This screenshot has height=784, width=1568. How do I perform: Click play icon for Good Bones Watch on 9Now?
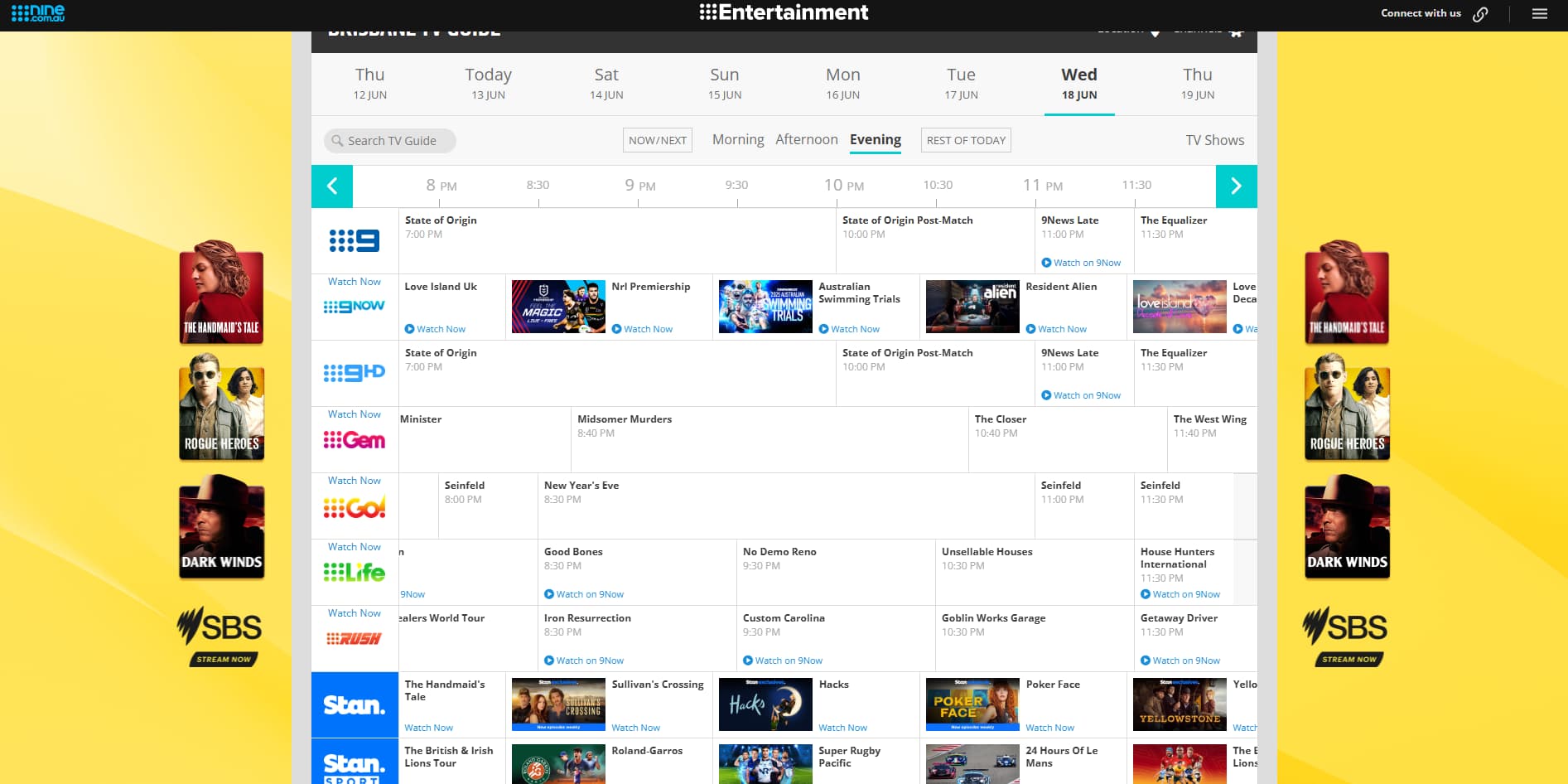tap(549, 594)
